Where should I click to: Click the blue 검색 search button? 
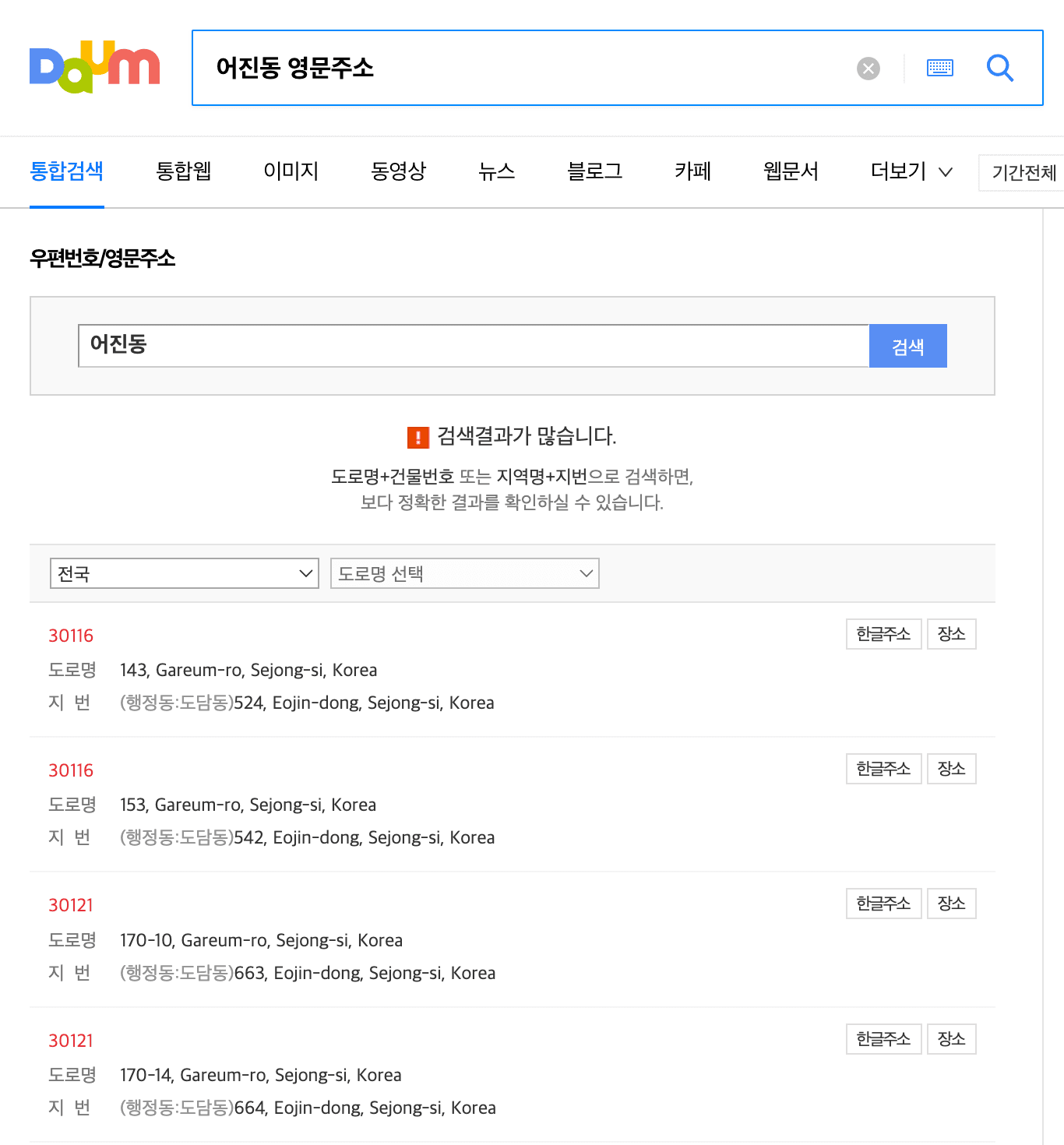pyautogui.click(x=907, y=345)
